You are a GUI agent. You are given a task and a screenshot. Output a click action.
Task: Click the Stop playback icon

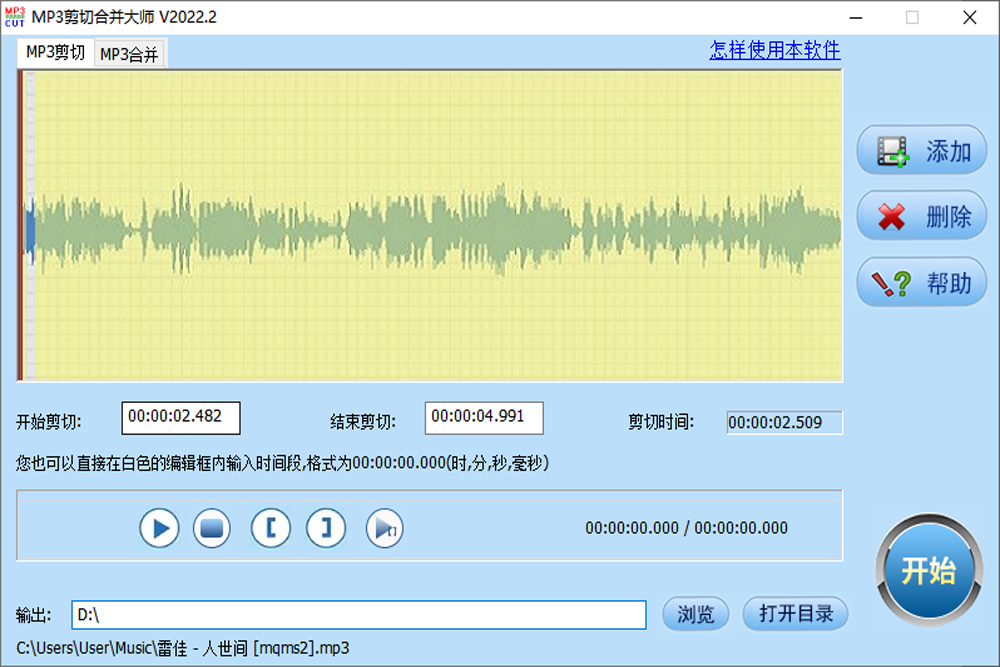(x=211, y=527)
